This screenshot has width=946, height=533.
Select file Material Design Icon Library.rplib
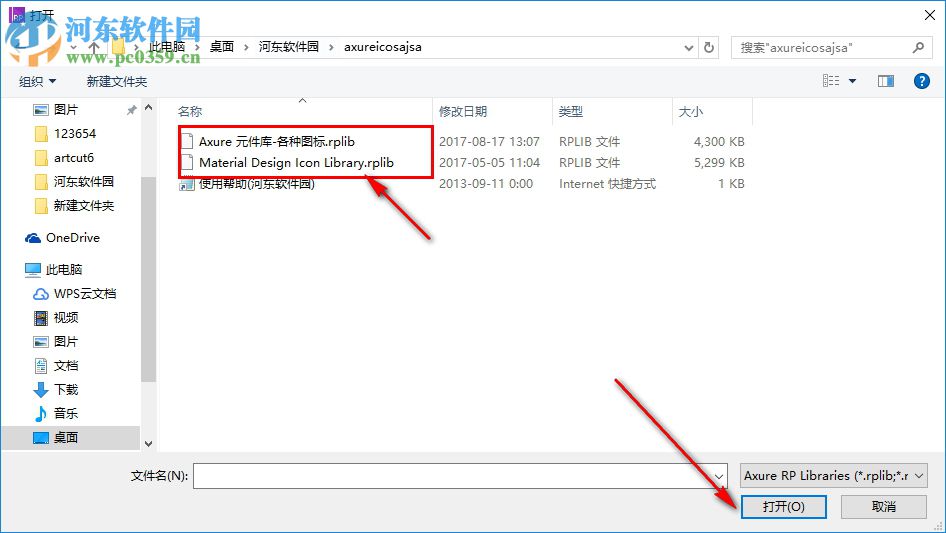(296, 162)
